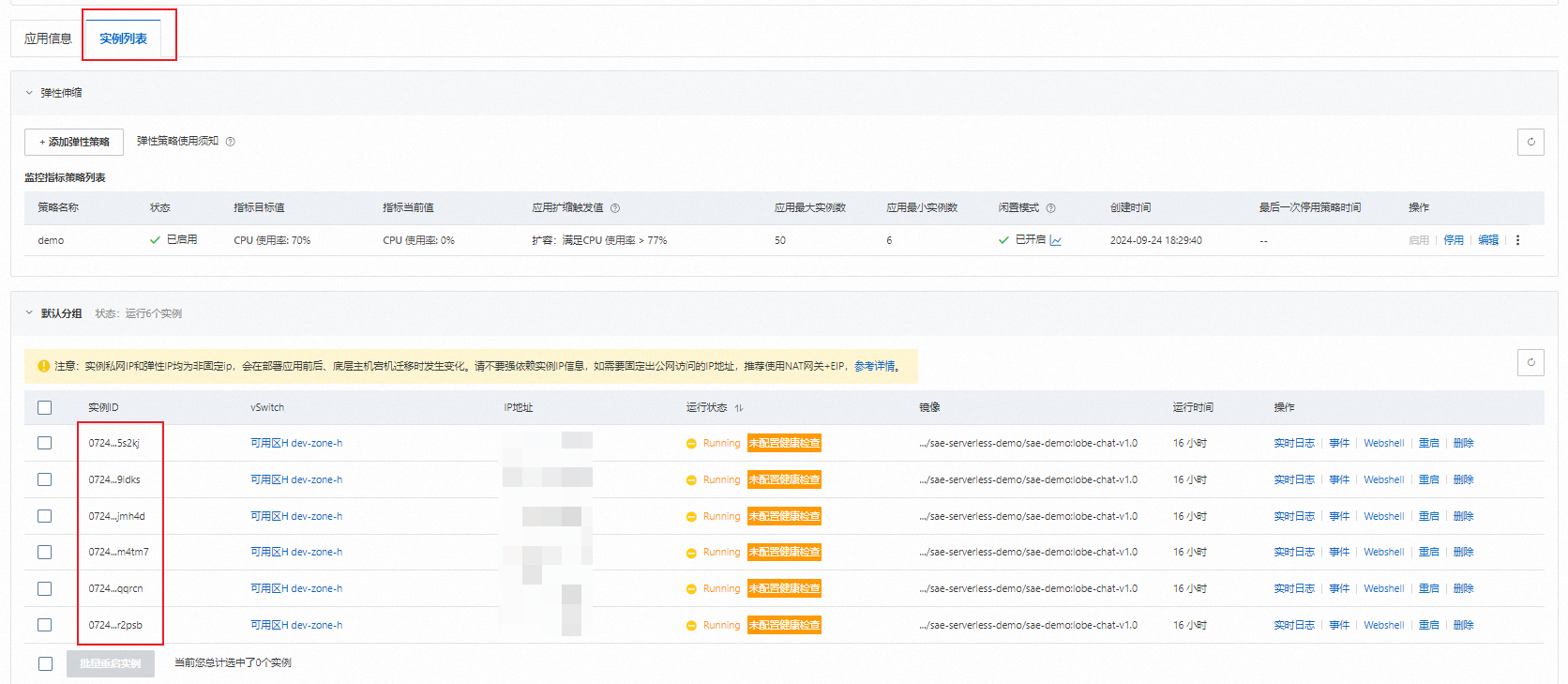Screen dimensions: 1568x684
Task: Check the box for instance 0724...m4tm7
Action: [45, 553]
